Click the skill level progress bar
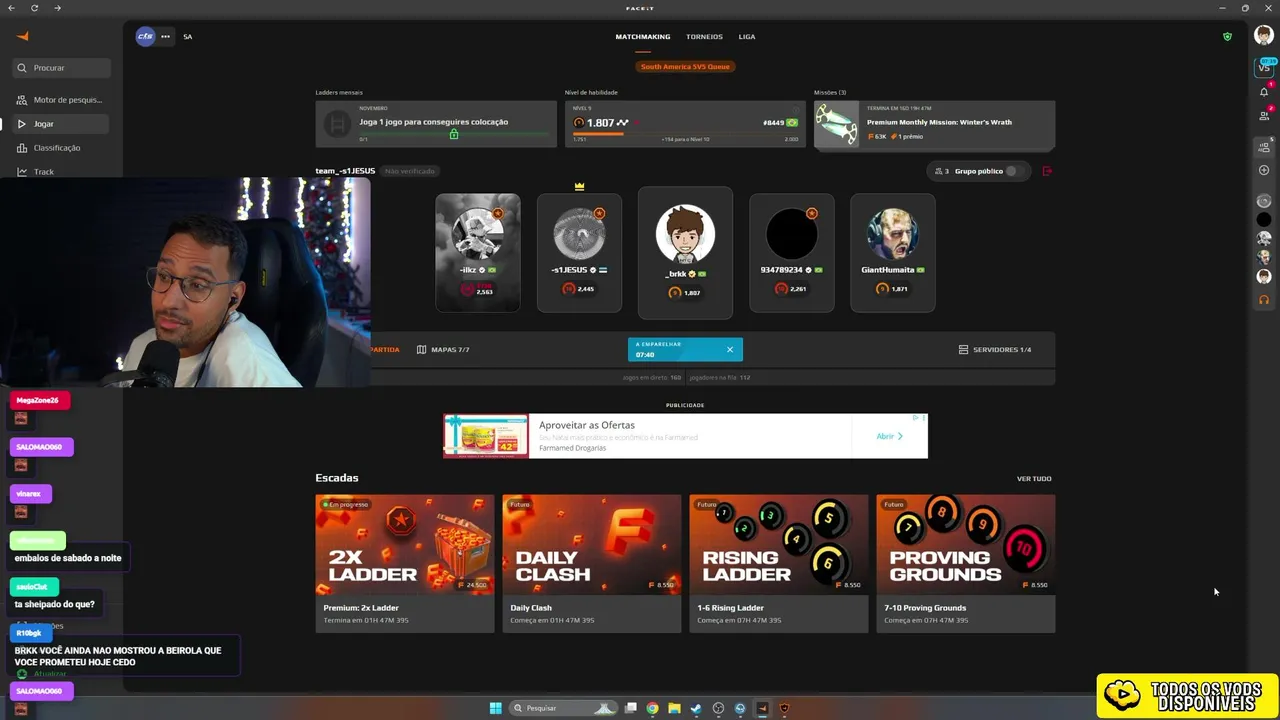Screen dimensions: 1280x720 [685, 133]
